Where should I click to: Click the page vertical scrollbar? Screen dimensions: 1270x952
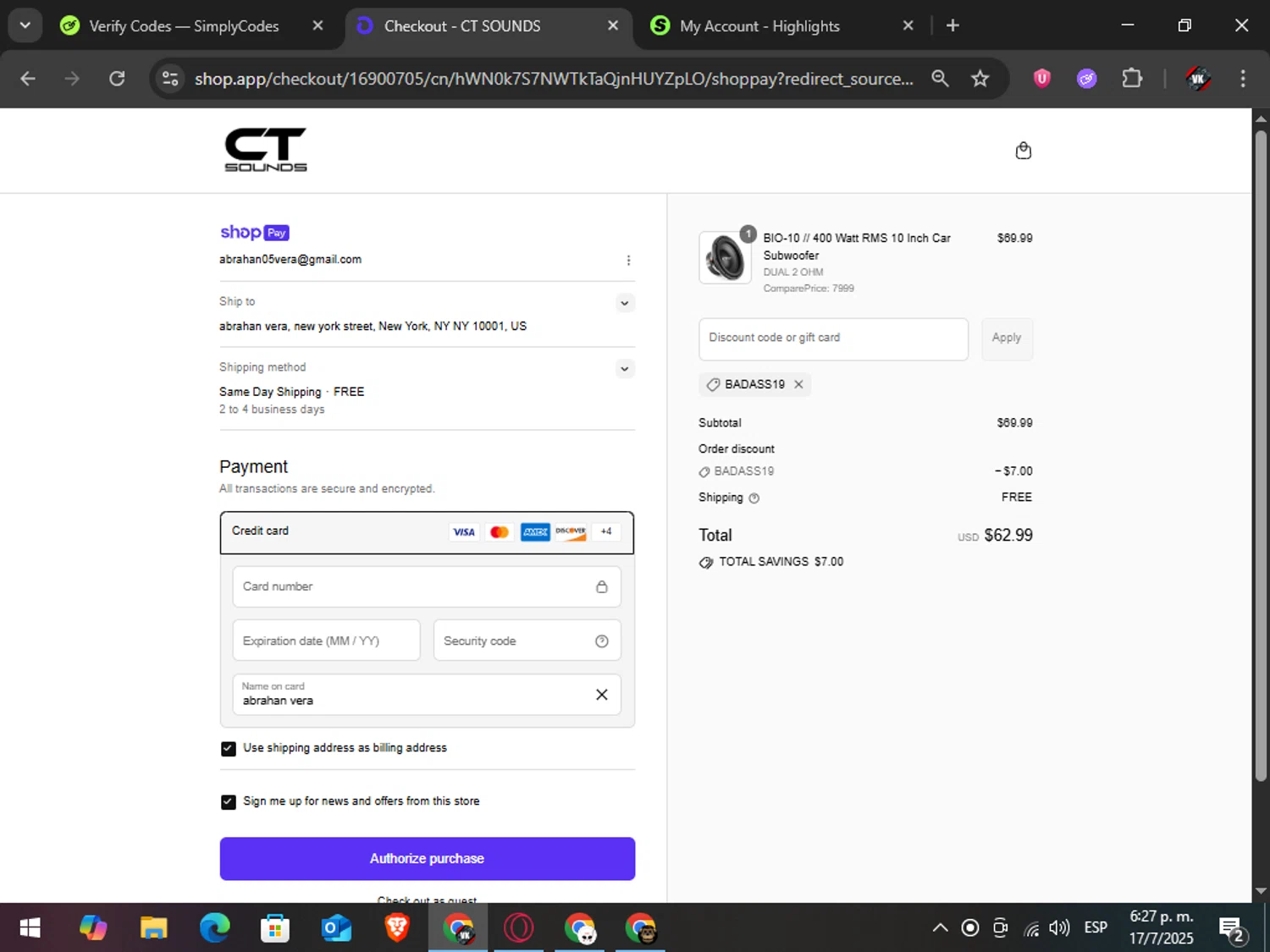point(1261,455)
